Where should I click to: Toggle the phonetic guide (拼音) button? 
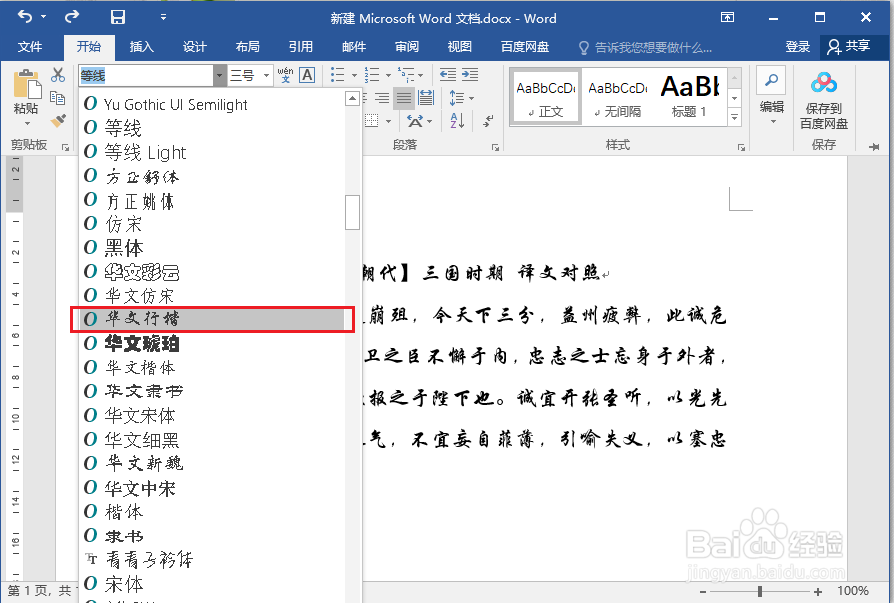tap(285, 74)
